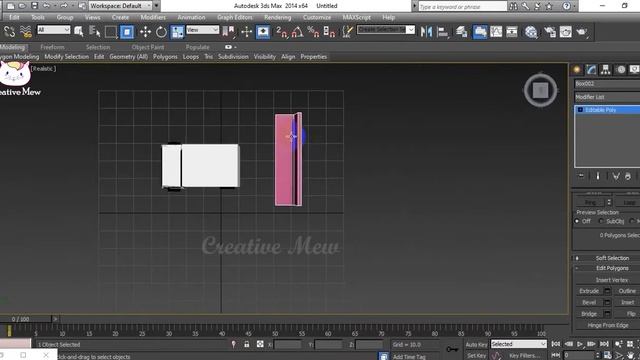Viewport: 640px width, 360px height.
Task: Open Create Selection Set dropdown
Action: [x=386, y=29]
